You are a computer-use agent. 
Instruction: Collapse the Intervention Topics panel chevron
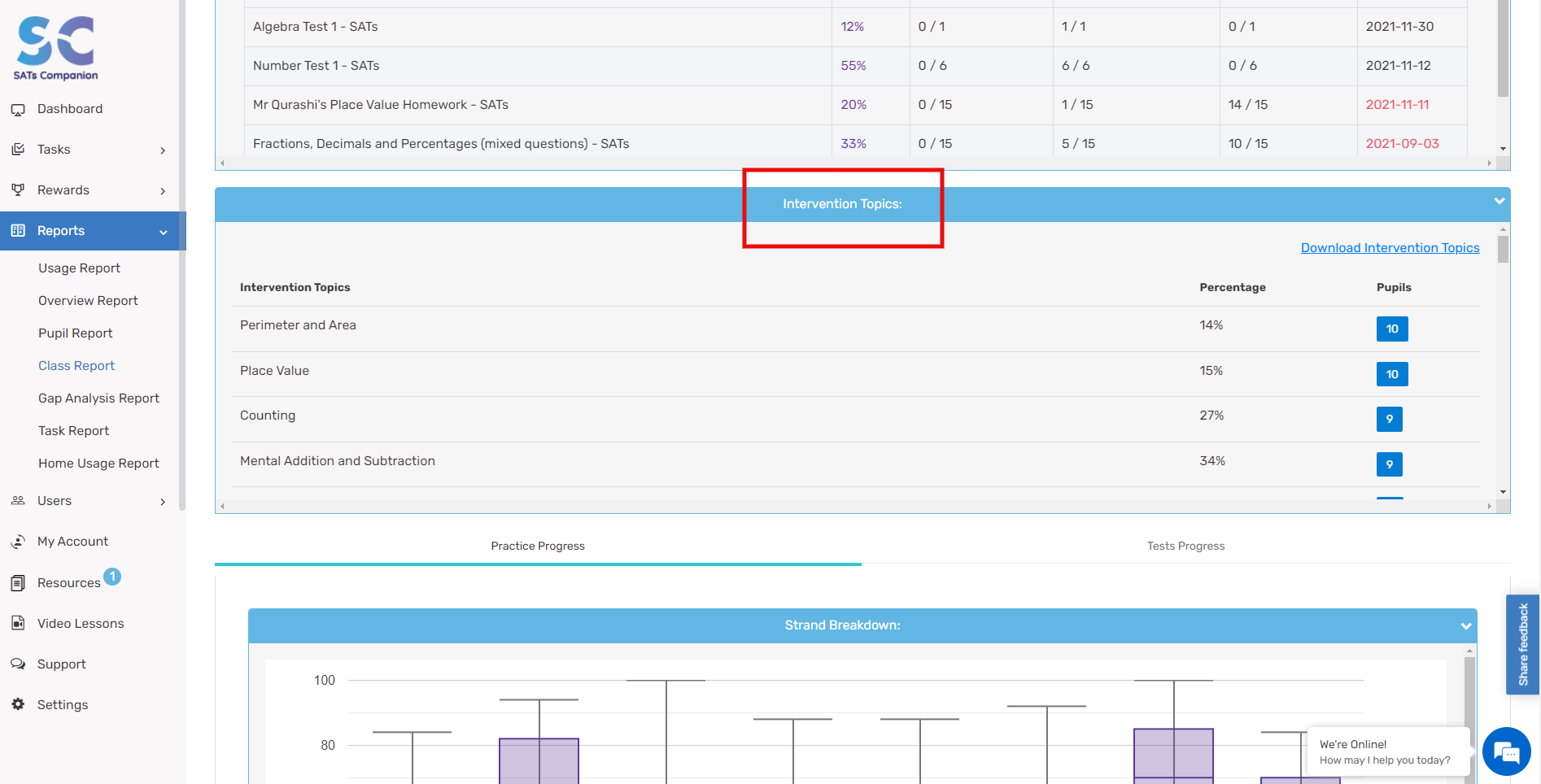(1499, 201)
